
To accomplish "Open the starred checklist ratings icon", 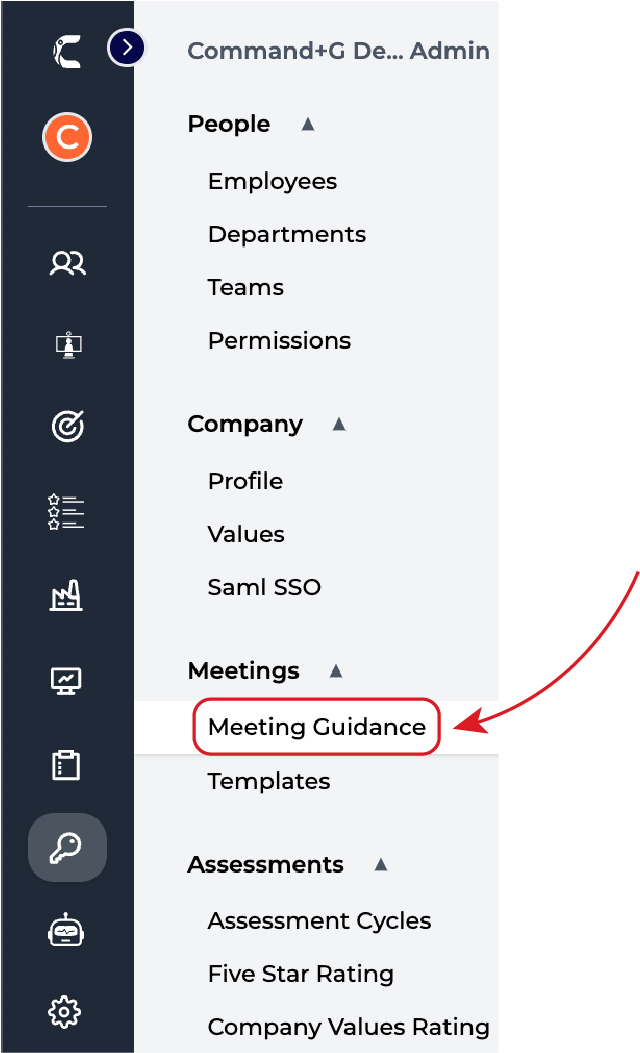I will [66, 511].
